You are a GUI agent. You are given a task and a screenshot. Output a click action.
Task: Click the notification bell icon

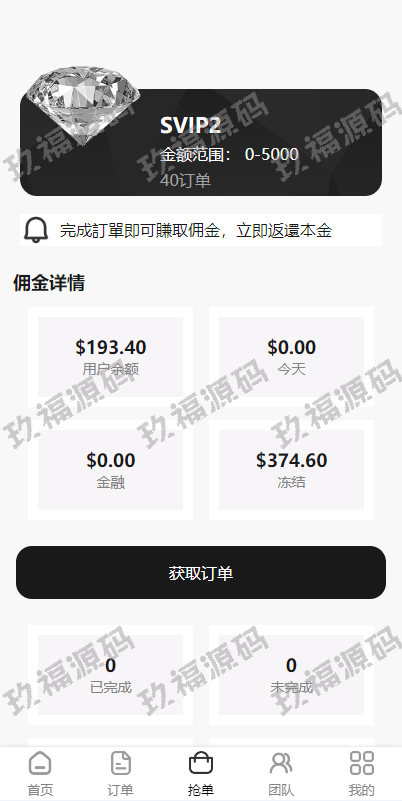pos(36,230)
